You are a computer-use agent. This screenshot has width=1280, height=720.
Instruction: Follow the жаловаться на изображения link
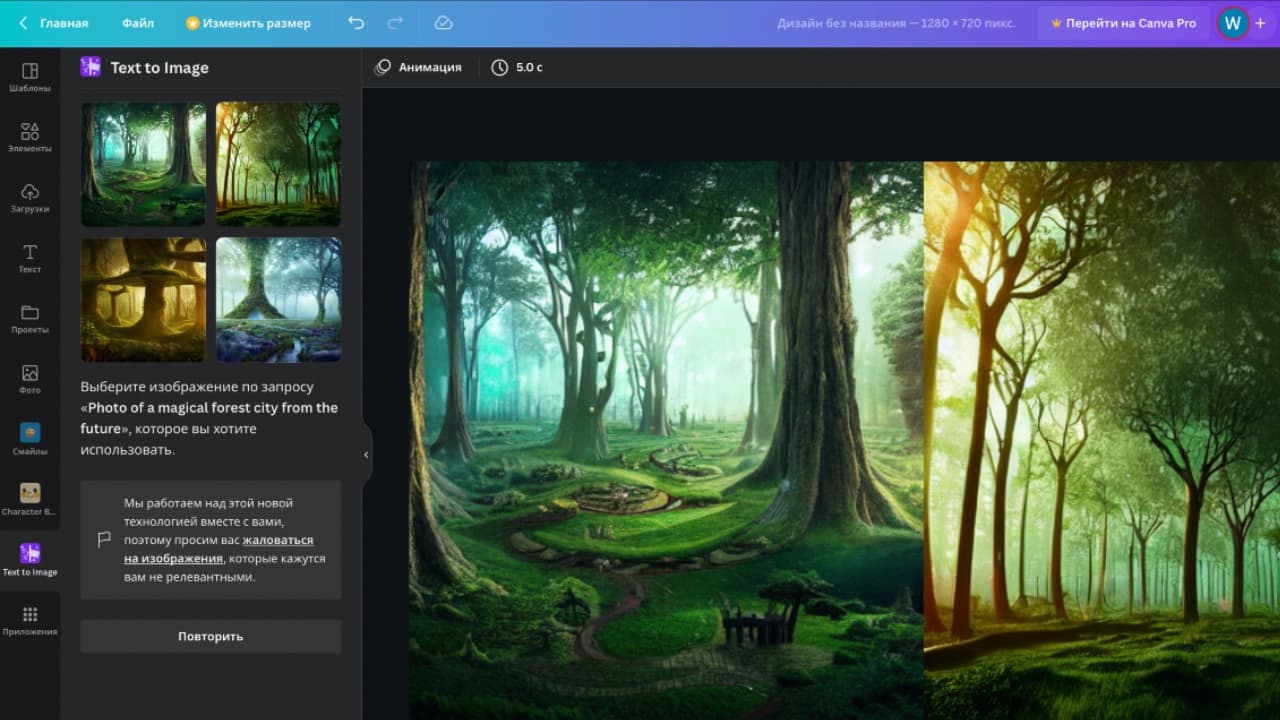[x=218, y=549]
